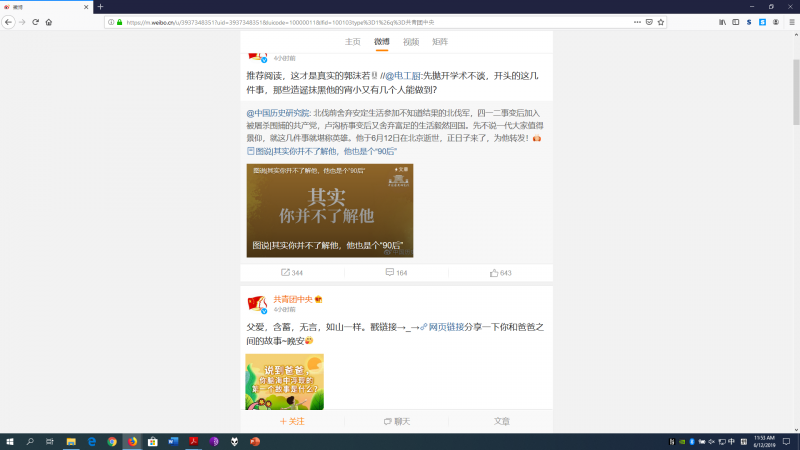Open 共青团中央 profile avatar on second post
The image size is (800, 450).
point(257,303)
